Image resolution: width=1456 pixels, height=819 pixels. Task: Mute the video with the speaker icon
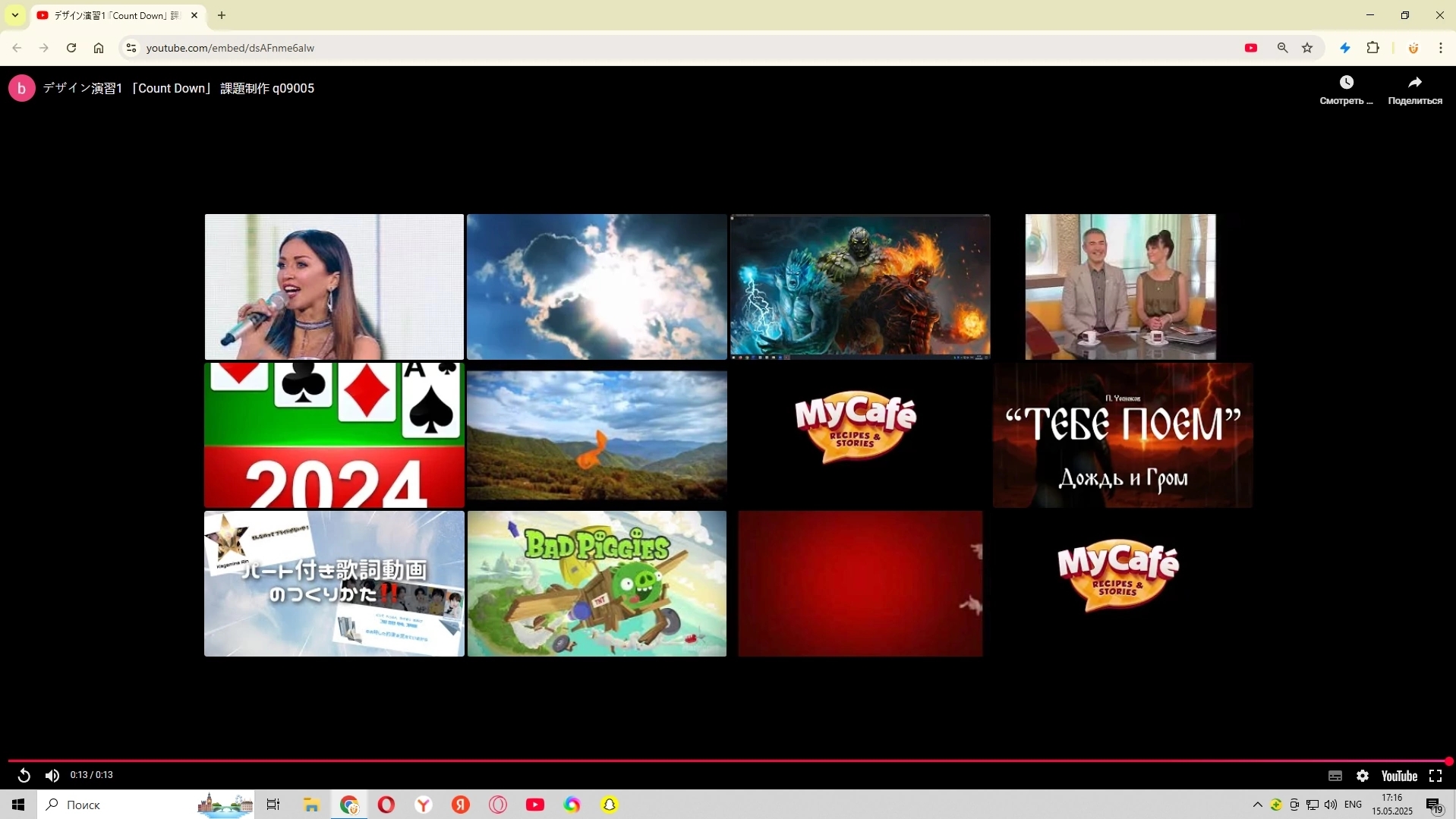[x=52, y=775]
